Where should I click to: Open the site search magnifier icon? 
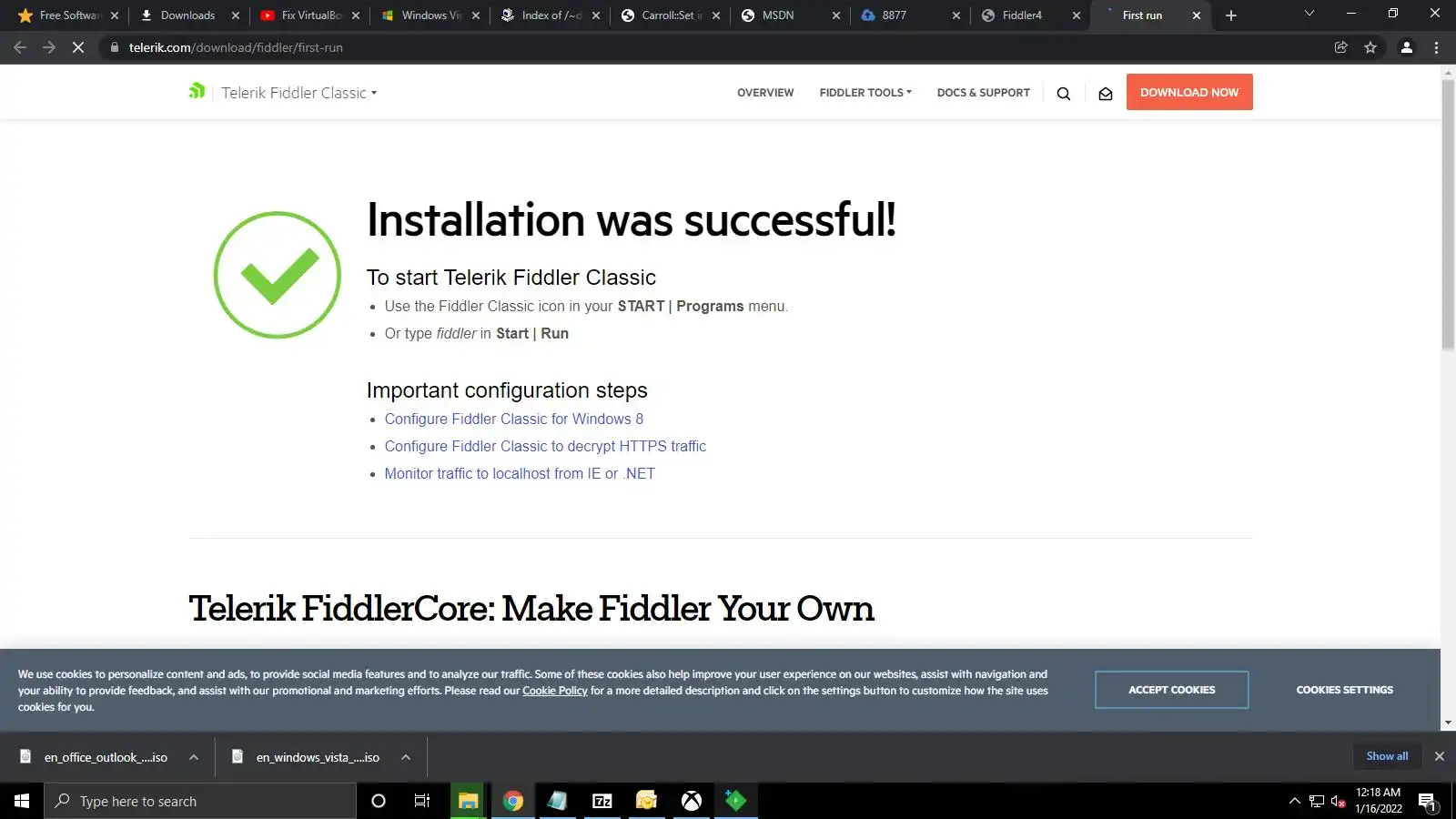point(1063,93)
